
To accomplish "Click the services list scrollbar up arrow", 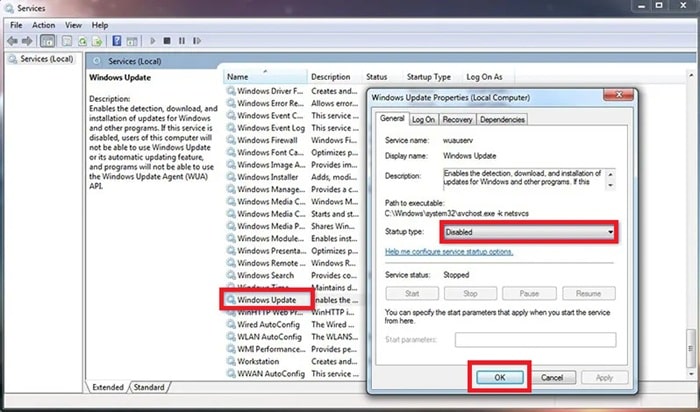I will click(691, 75).
